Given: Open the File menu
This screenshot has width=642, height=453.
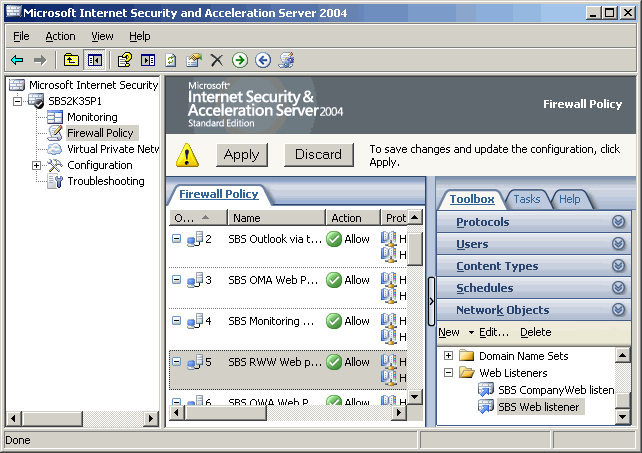Looking at the screenshot, I should 21,36.
